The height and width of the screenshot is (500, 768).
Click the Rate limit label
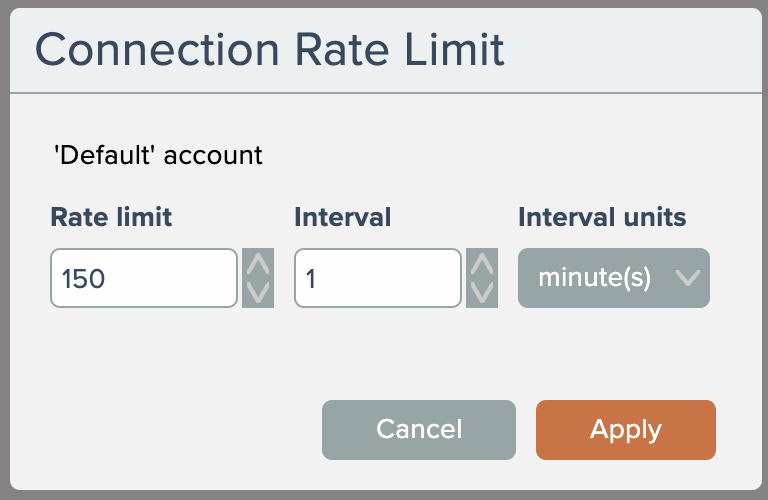point(111,216)
